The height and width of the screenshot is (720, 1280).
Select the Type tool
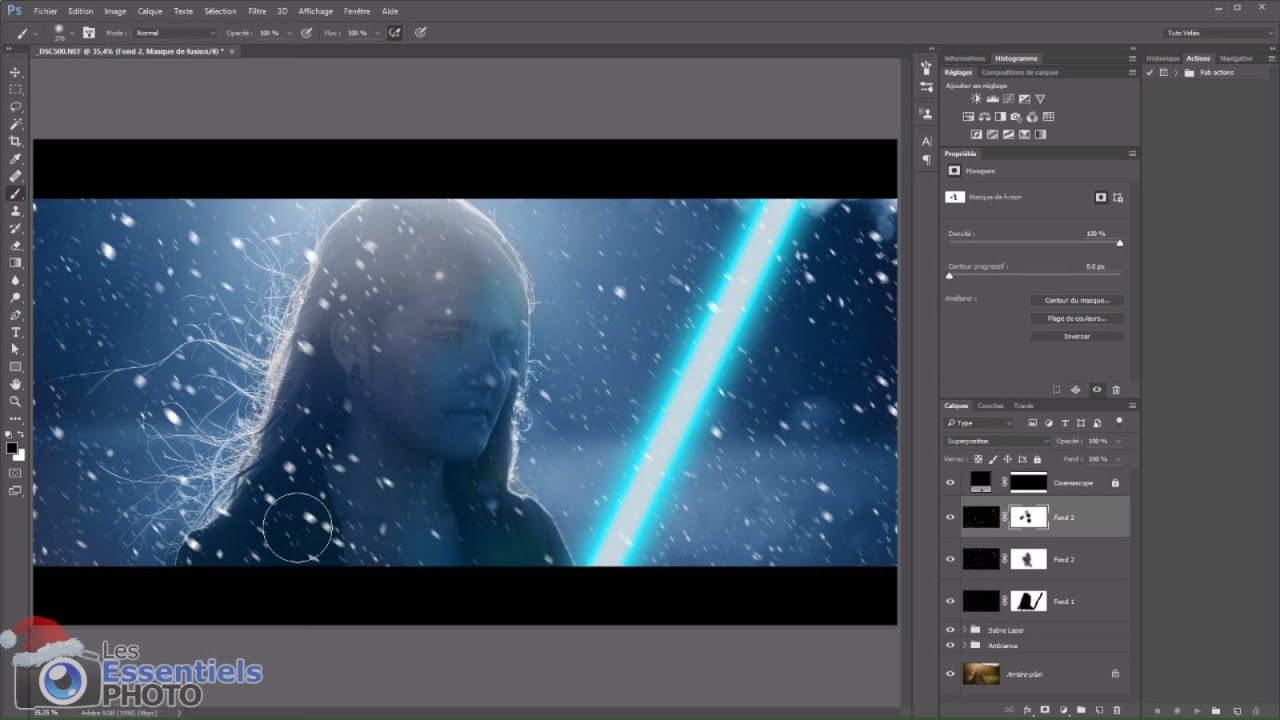[15, 332]
